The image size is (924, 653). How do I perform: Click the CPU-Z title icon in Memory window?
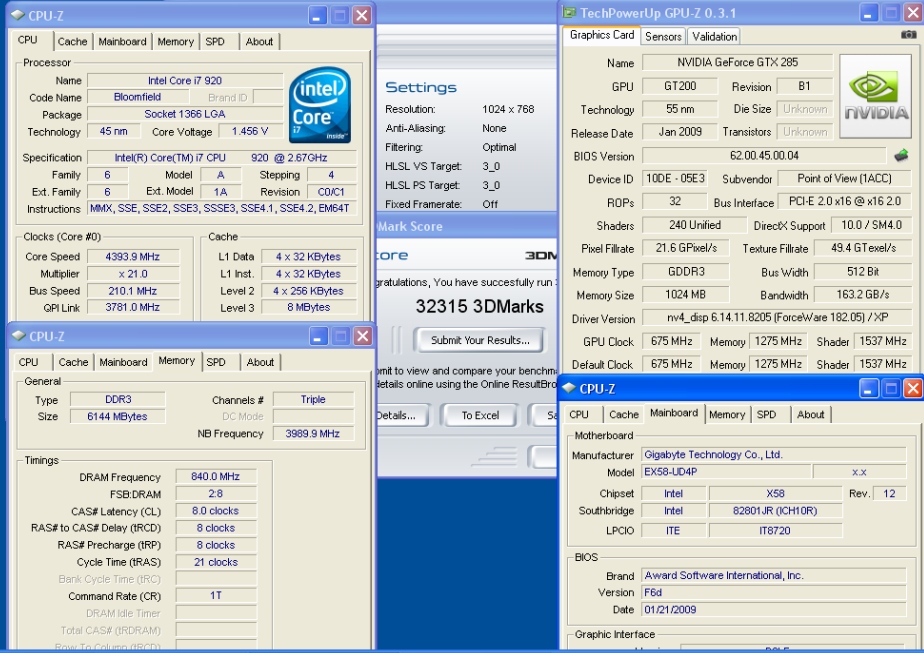coord(19,335)
